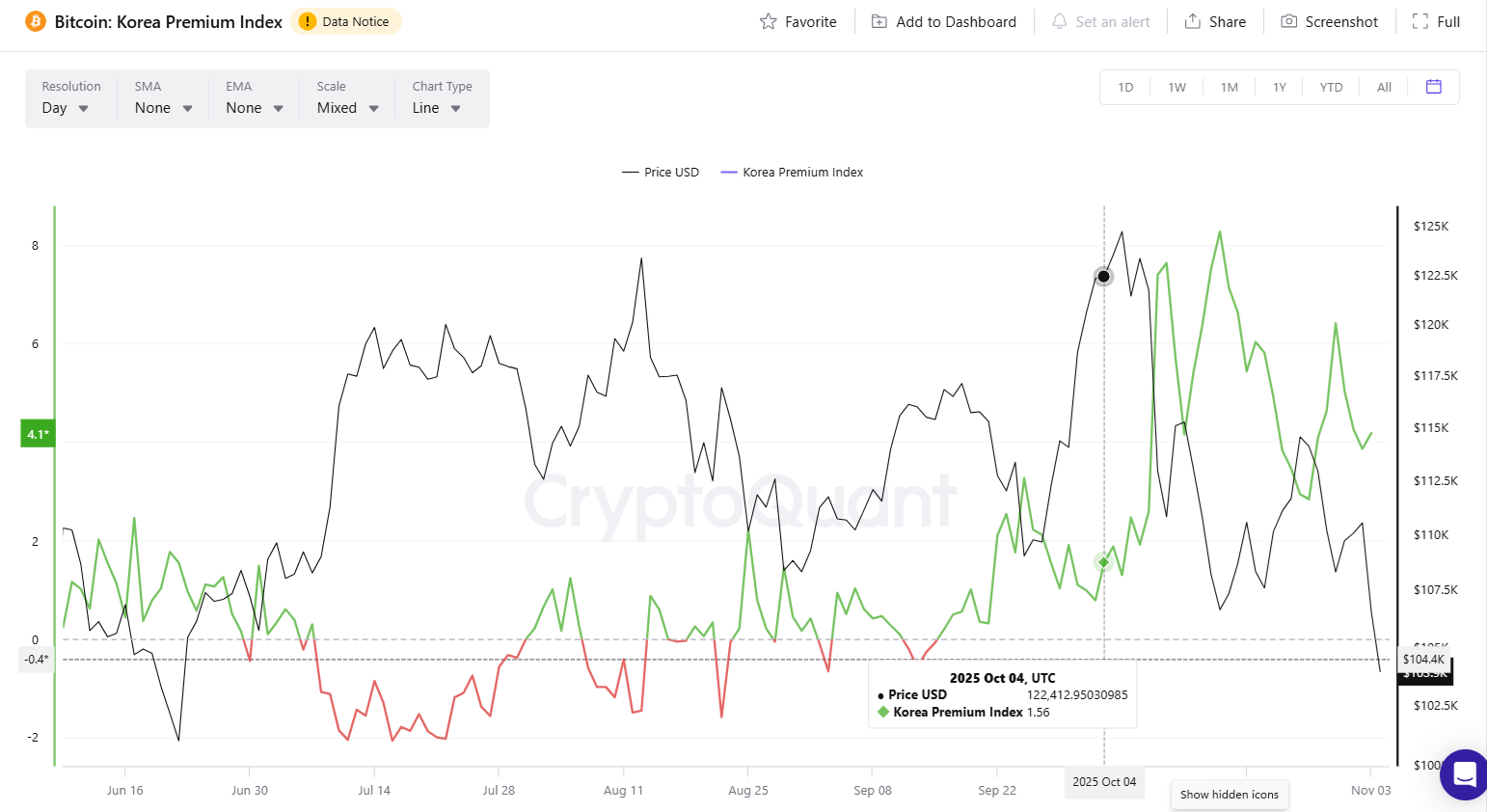This screenshot has width=1487, height=812.
Task: Take a chart screenshot with the camera icon
Action: coord(1289,20)
